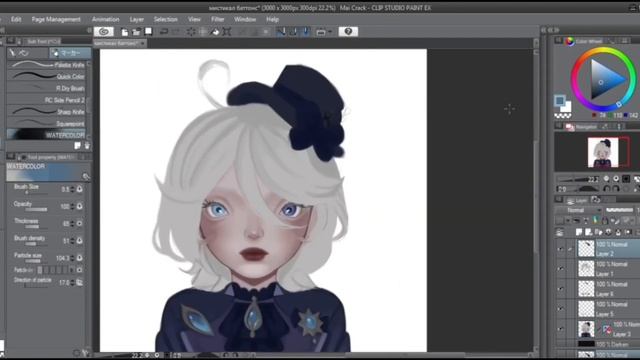Image resolution: width=640 pixels, height=360 pixels.
Task: Click the Navigator preview thumbnail
Action: point(603,152)
